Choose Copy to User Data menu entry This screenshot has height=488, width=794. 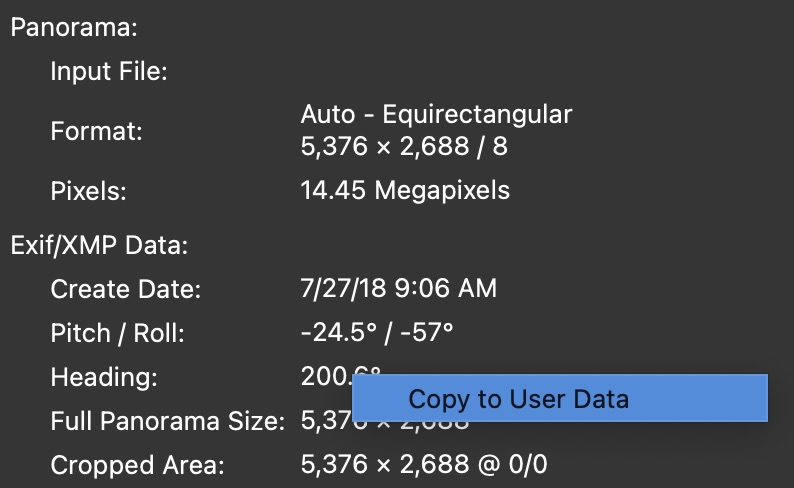tap(519, 399)
